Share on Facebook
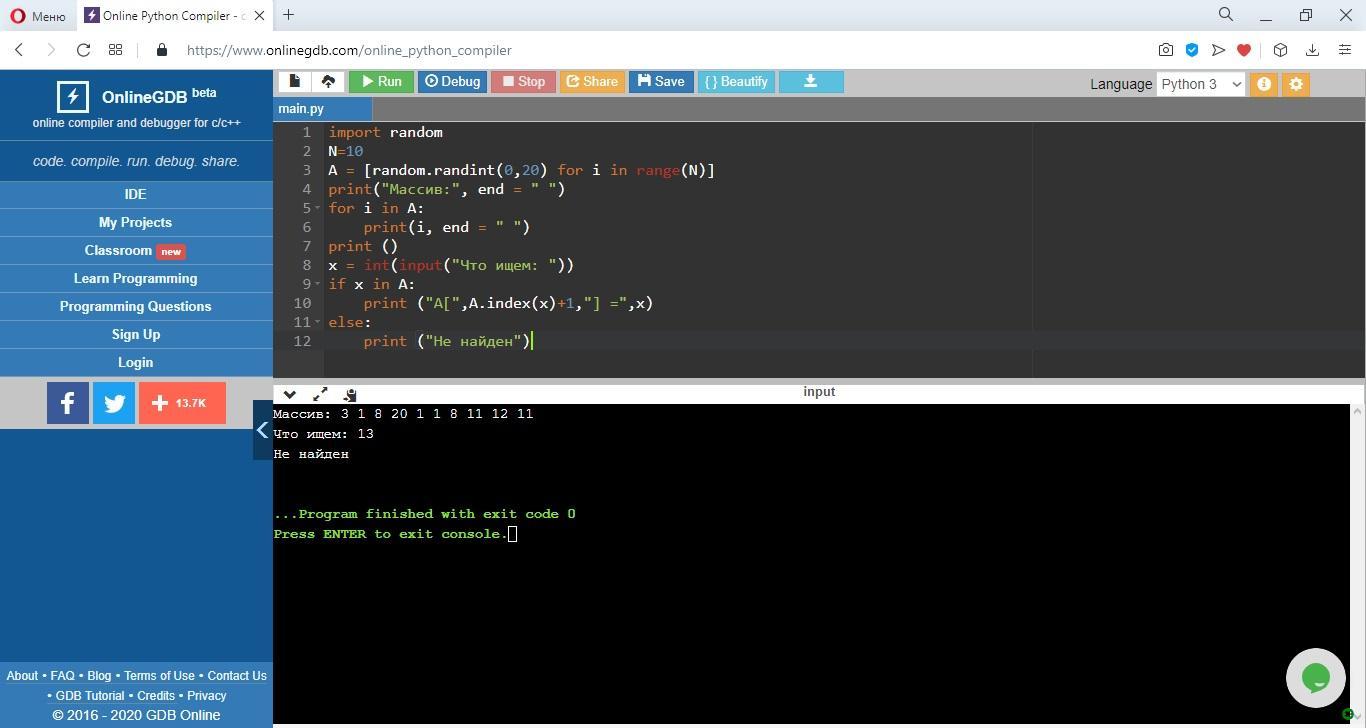The width and height of the screenshot is (1366, 728). 68,403
